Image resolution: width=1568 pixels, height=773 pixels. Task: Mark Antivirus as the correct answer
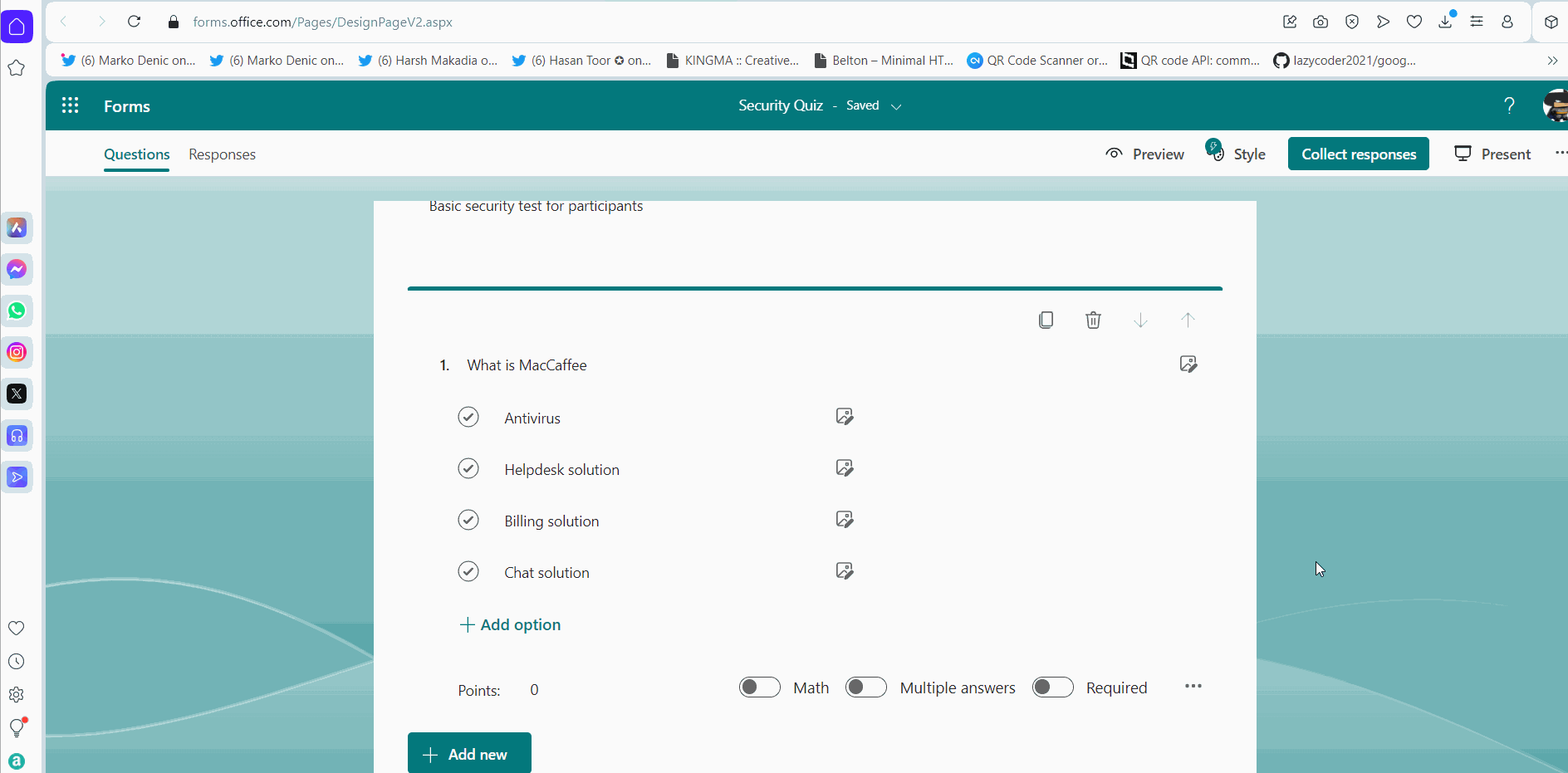468,417
